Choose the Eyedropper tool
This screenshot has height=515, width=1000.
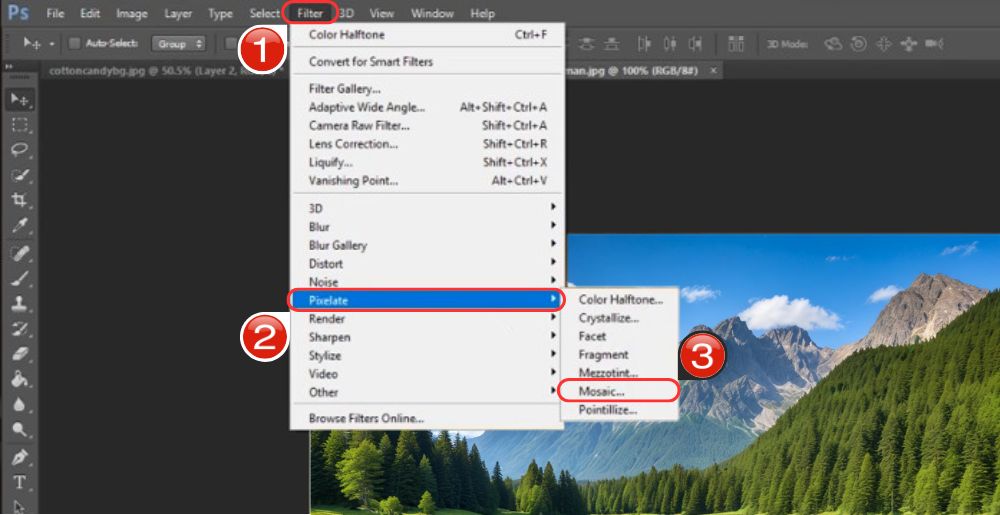pyautogui.click(x=19, y=225)
